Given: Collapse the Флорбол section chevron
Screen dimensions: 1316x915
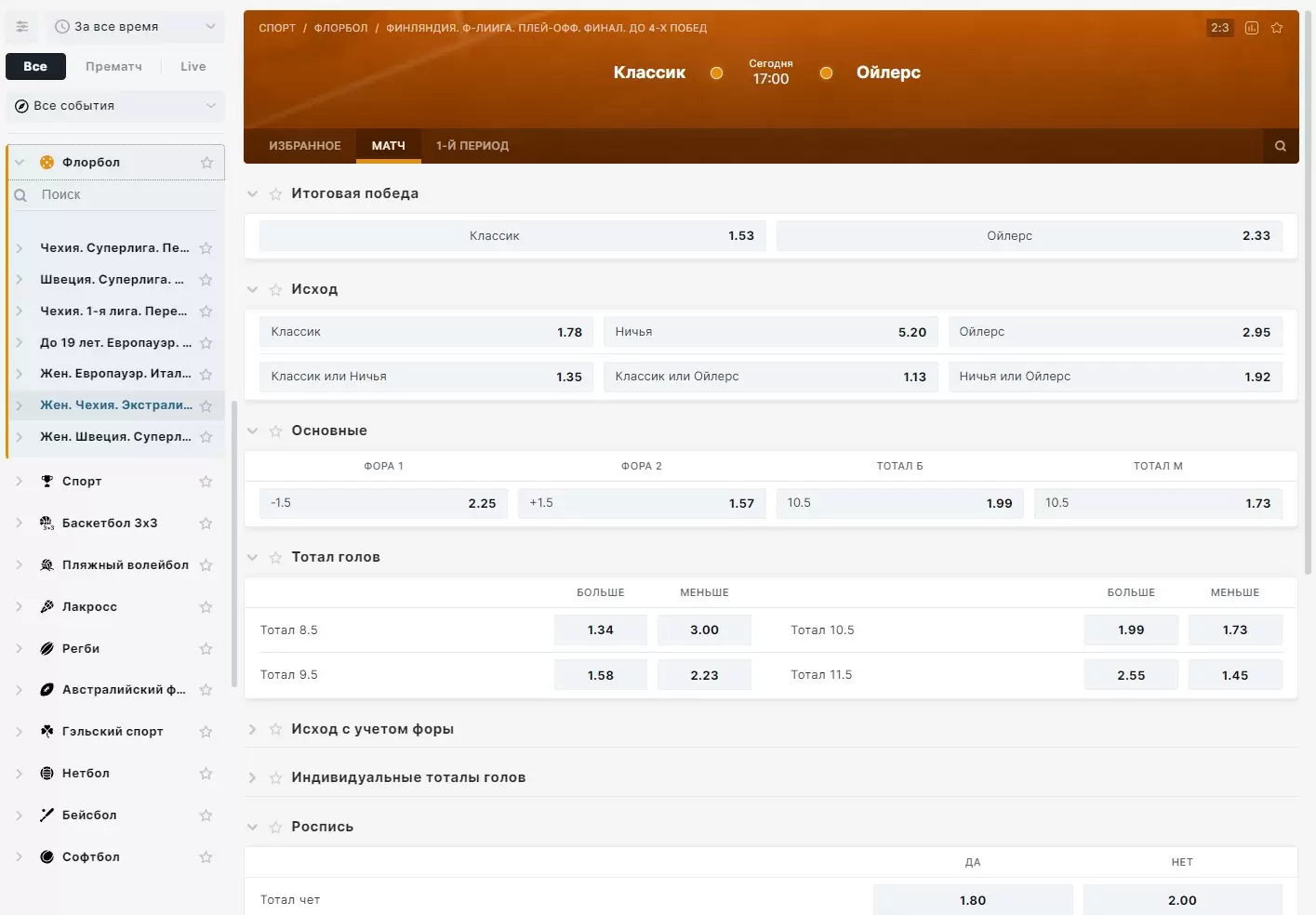Looking at the screenshot, I should point(20,163).
